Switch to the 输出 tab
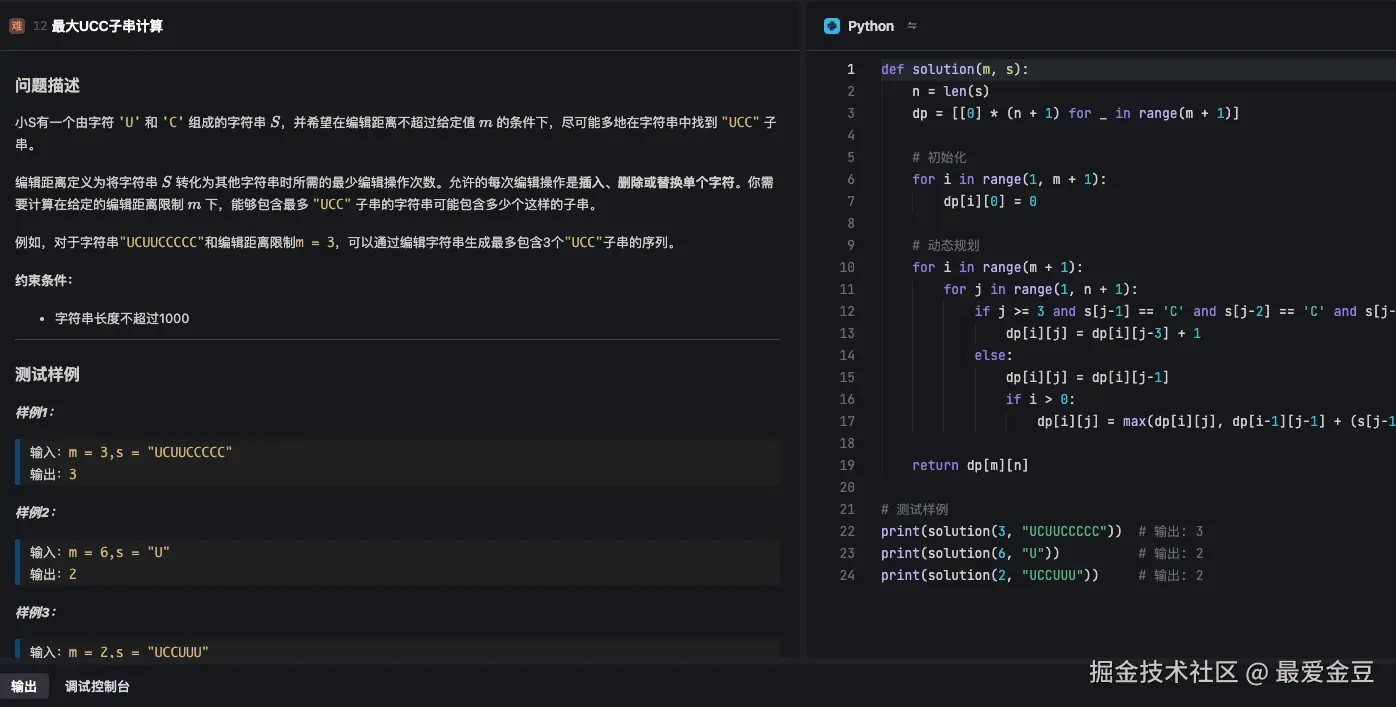Screen dimensions: 1396x707 tap(24, 686)
